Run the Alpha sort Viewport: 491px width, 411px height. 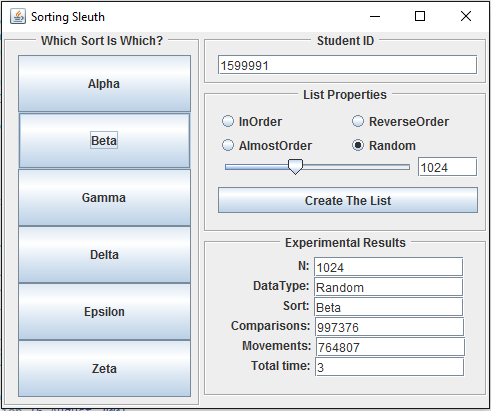click(104, 83)
